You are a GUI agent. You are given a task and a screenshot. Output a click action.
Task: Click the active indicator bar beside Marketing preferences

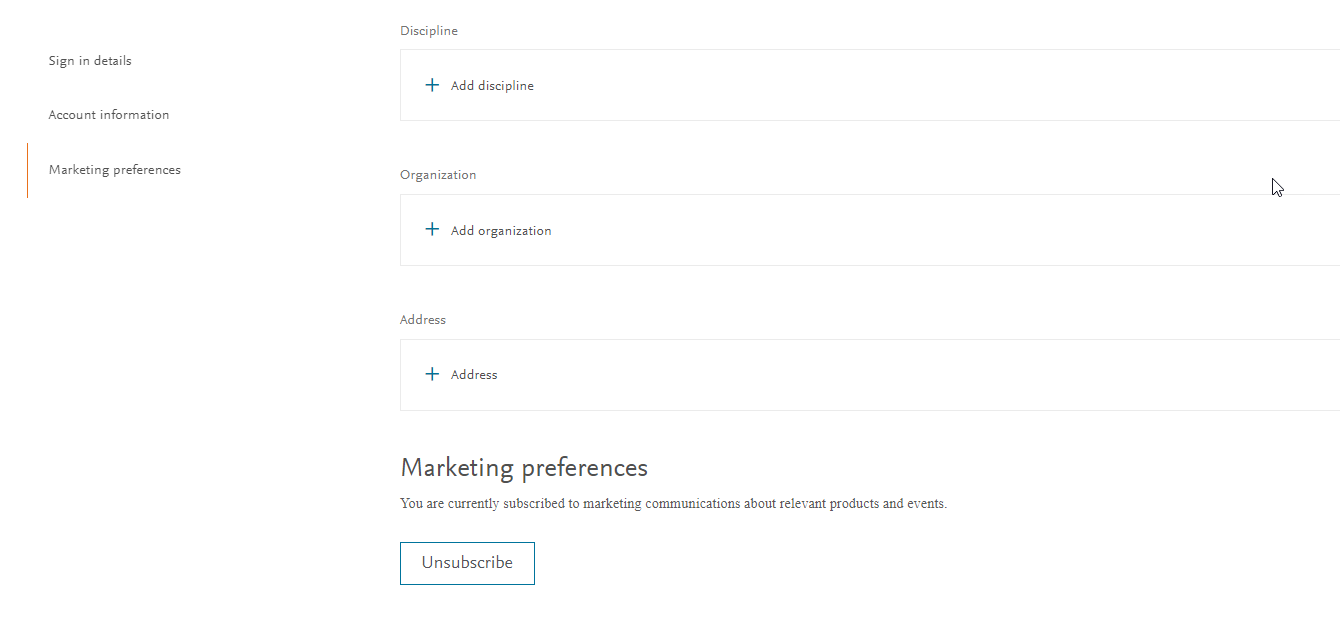[x=28, y=170]
